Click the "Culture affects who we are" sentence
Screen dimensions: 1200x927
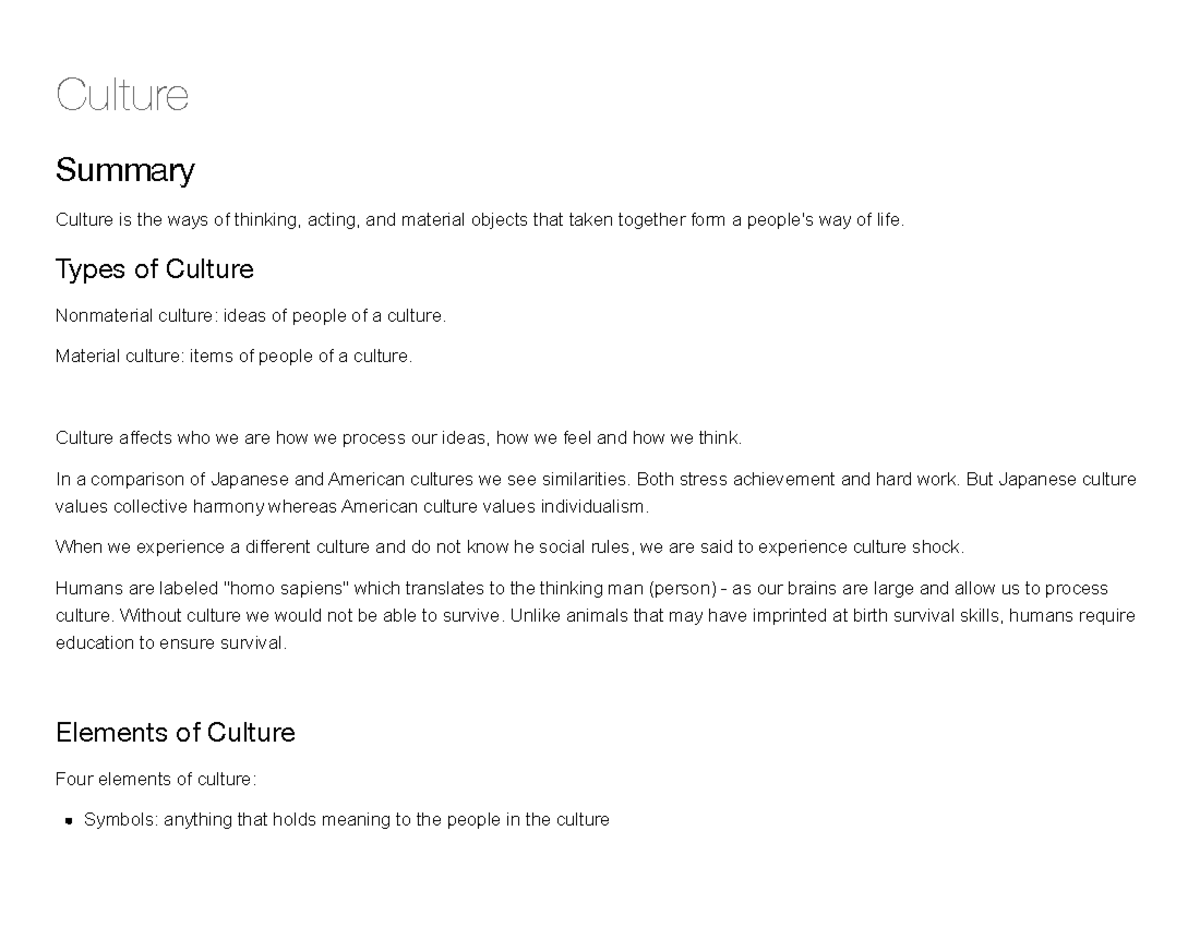[398, 438]
